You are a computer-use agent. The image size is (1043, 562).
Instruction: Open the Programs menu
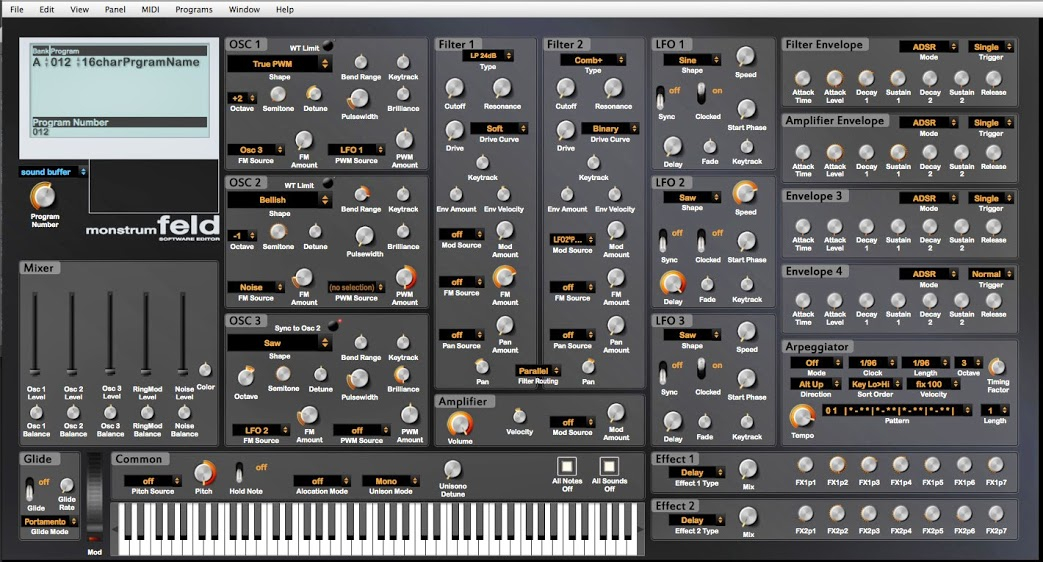194,9
